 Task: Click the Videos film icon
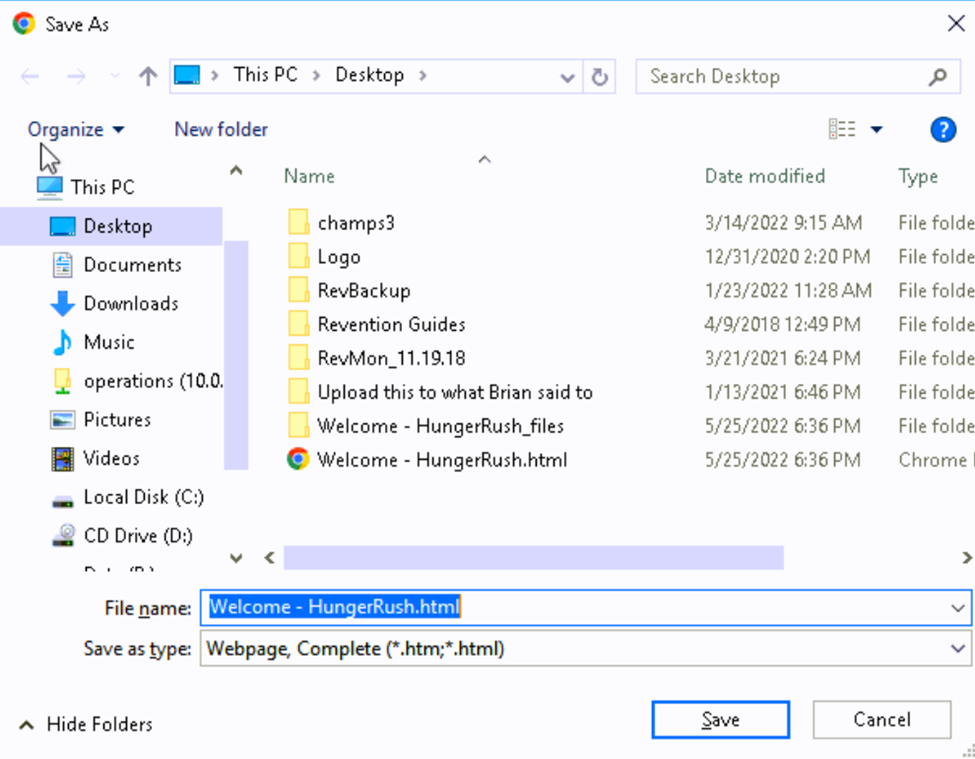(62, 459)
